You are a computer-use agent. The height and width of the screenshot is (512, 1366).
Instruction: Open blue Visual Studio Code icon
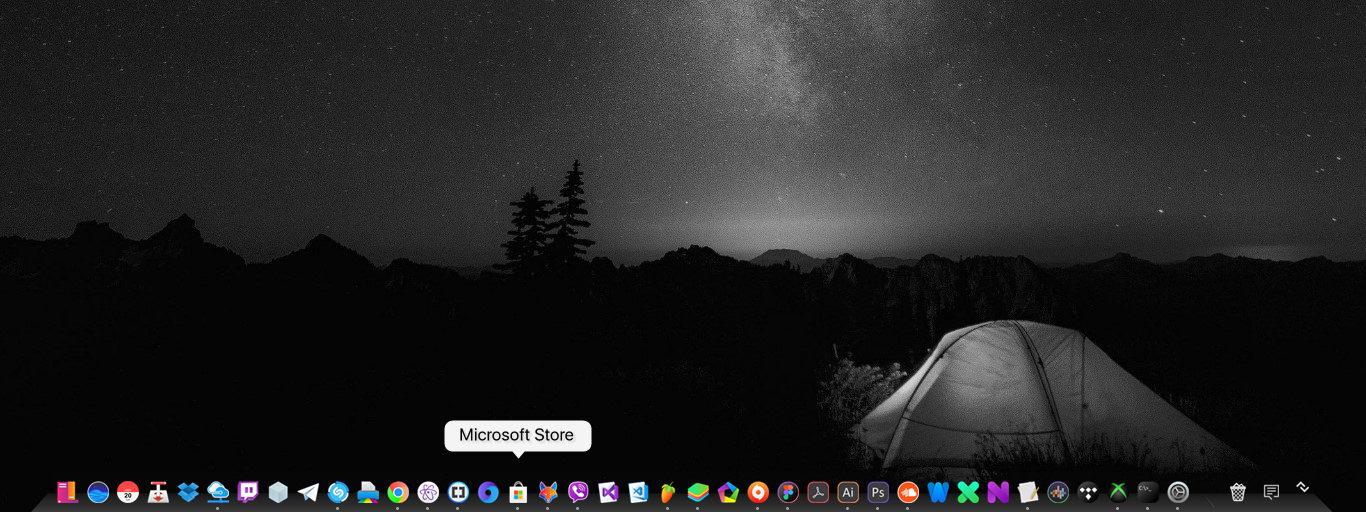point(638,492)
